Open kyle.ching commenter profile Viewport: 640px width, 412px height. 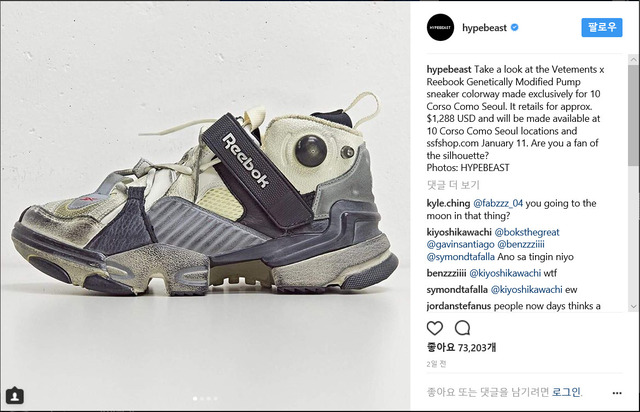click(448, 203)
